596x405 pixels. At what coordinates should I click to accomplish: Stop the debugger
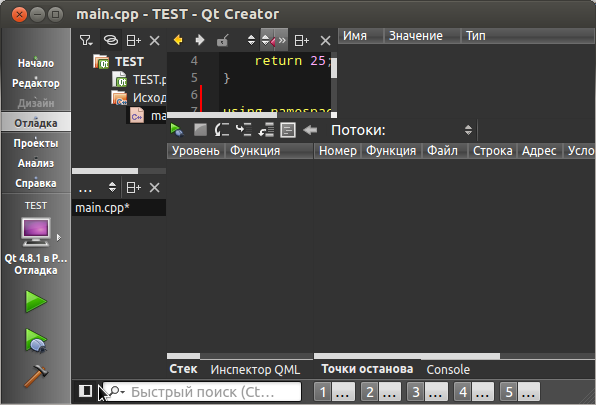click(200, 130)
